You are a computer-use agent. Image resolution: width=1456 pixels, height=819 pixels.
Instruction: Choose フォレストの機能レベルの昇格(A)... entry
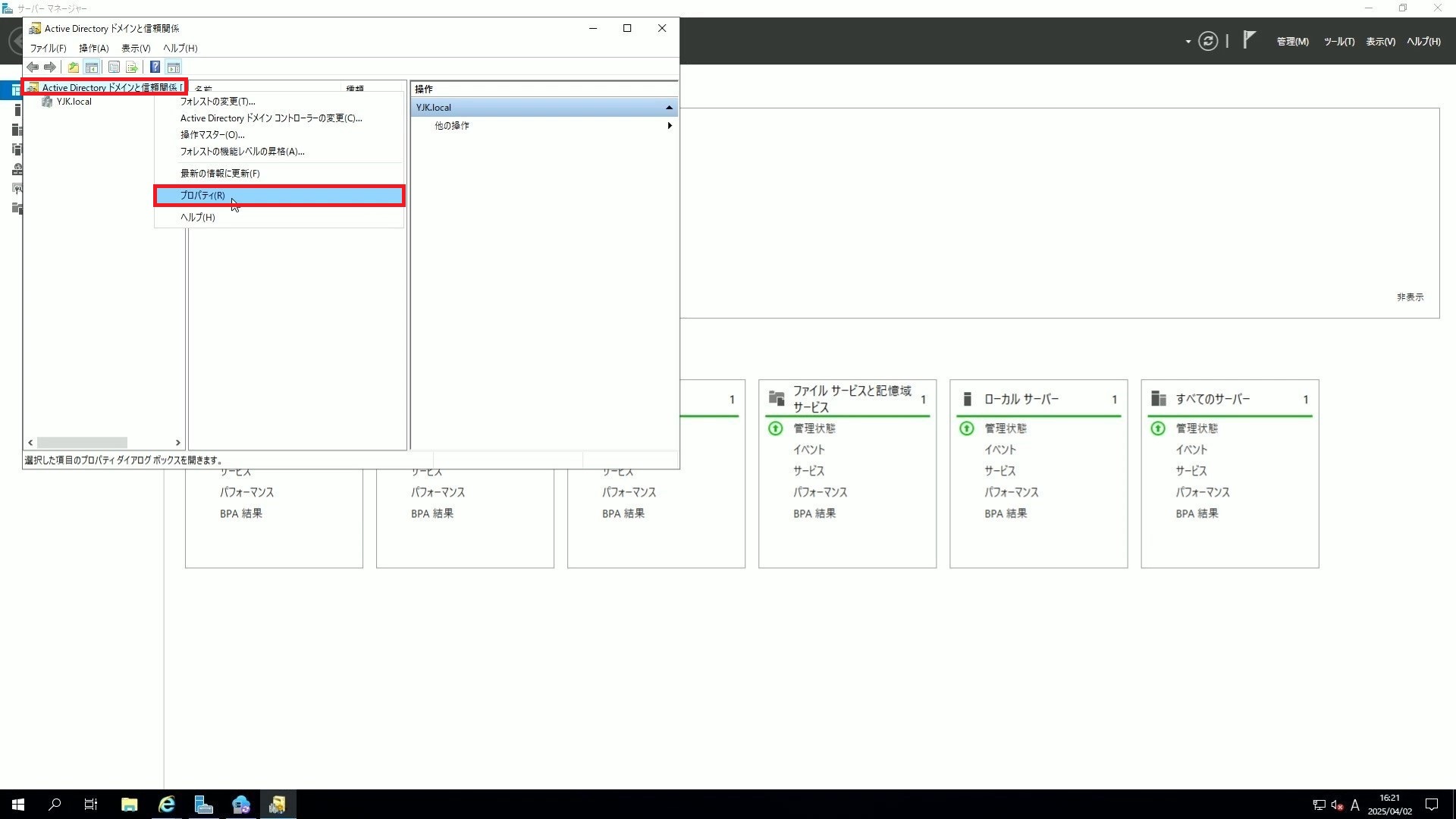tap(279, 151)
